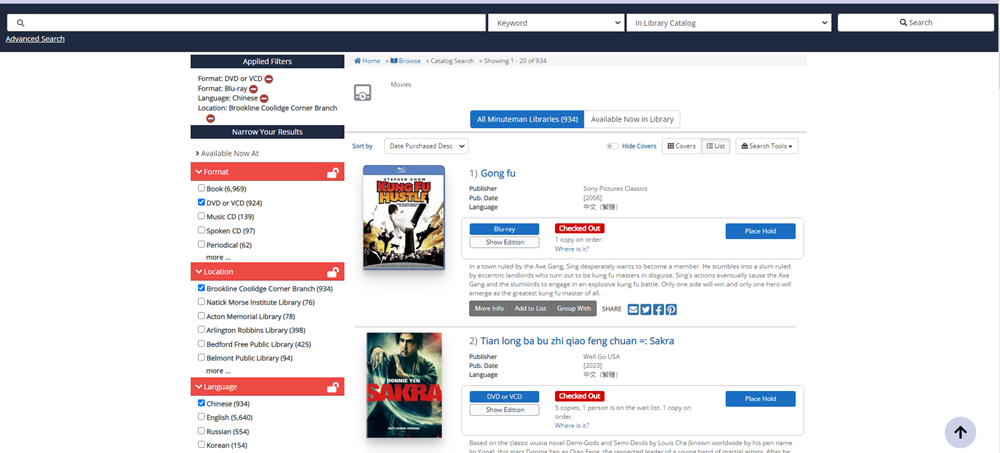Image resolution: width=1000 pixels, height=453 pixels.
Task: Remove the DVD or VCD format filter
Action: coord(269,79)
